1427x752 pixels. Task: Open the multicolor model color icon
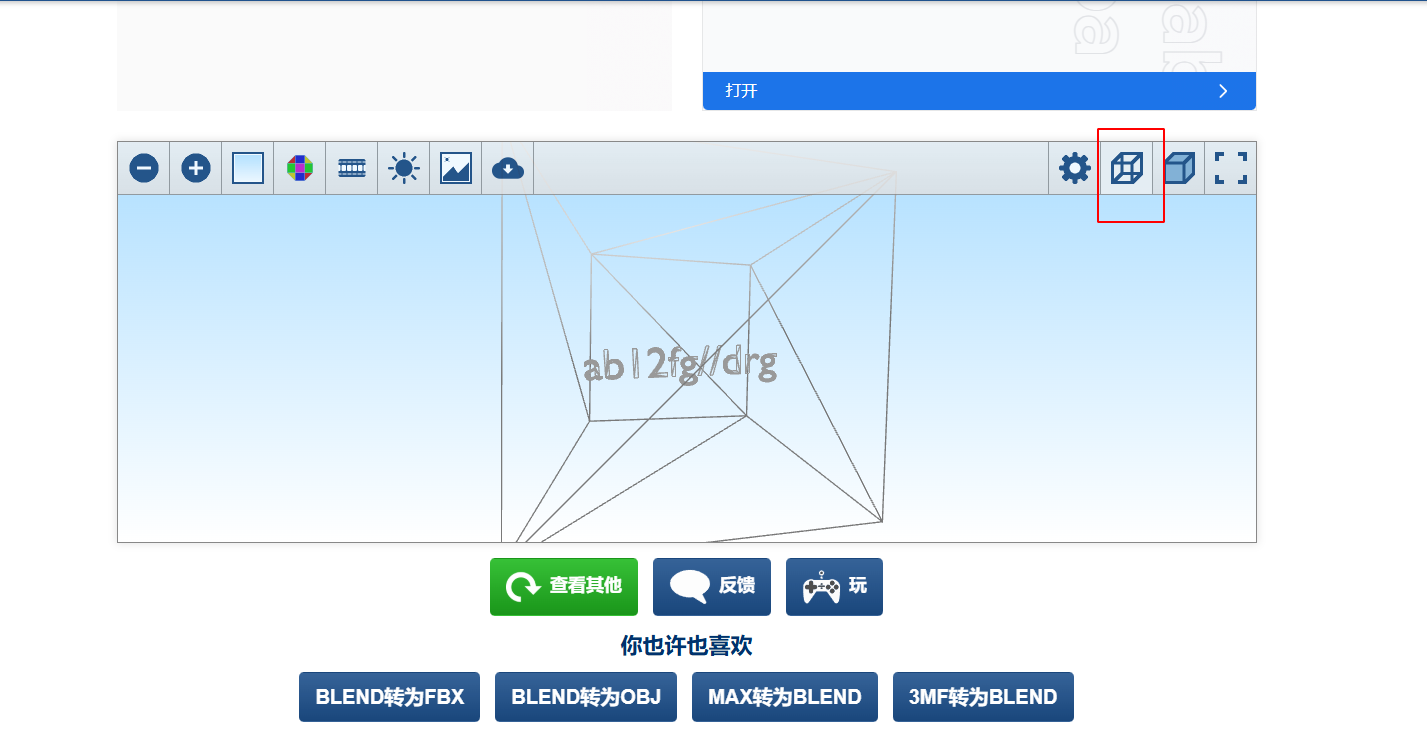[300, 168]
